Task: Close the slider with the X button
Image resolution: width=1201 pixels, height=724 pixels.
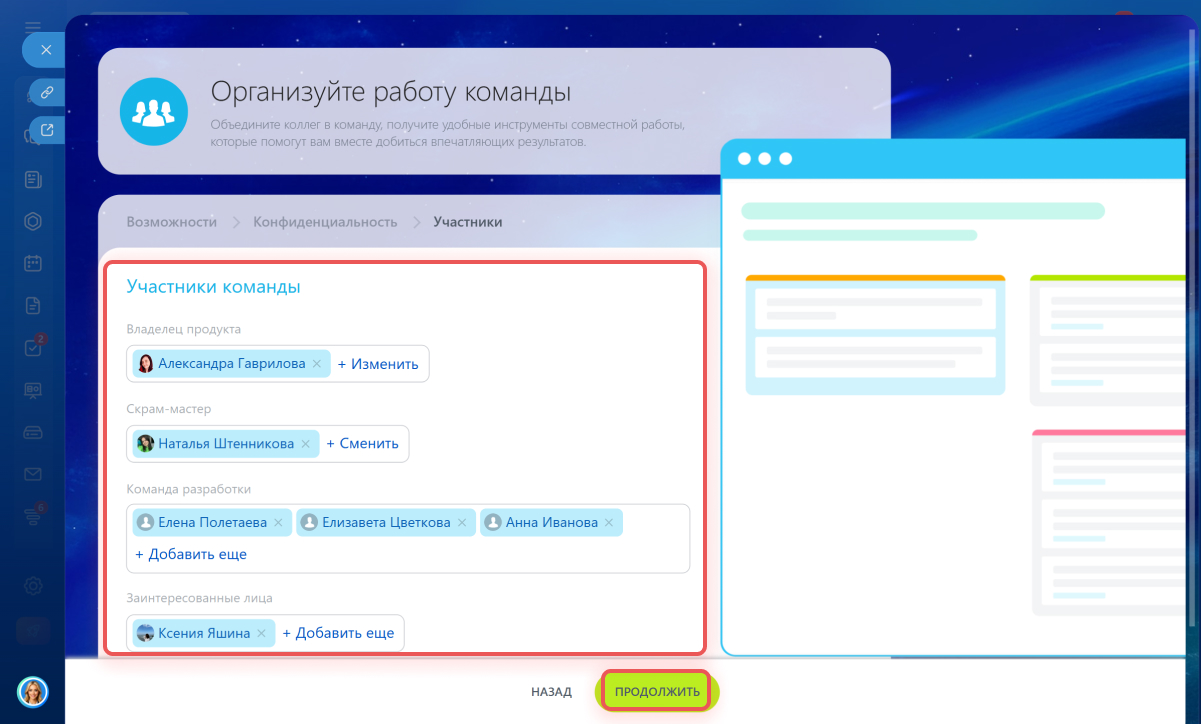Action: click(45, 49)
